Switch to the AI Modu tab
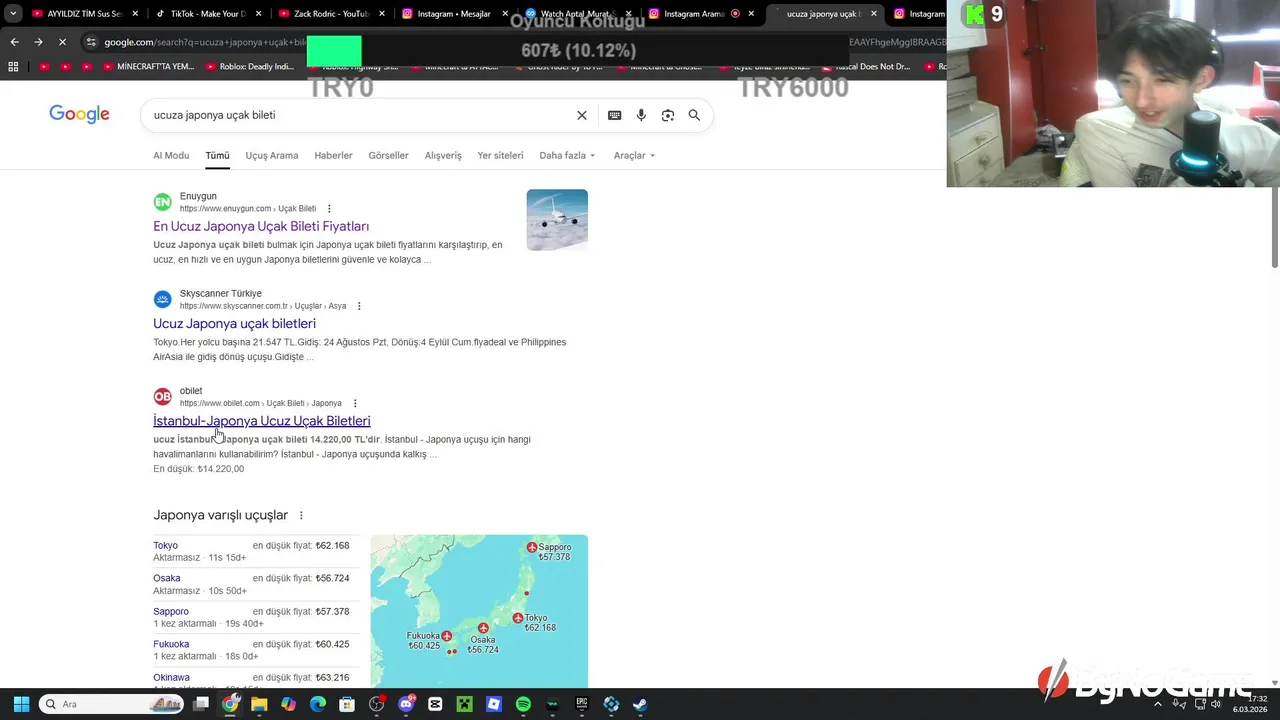This screenshot has width=1280, height=720. (171, 155)
